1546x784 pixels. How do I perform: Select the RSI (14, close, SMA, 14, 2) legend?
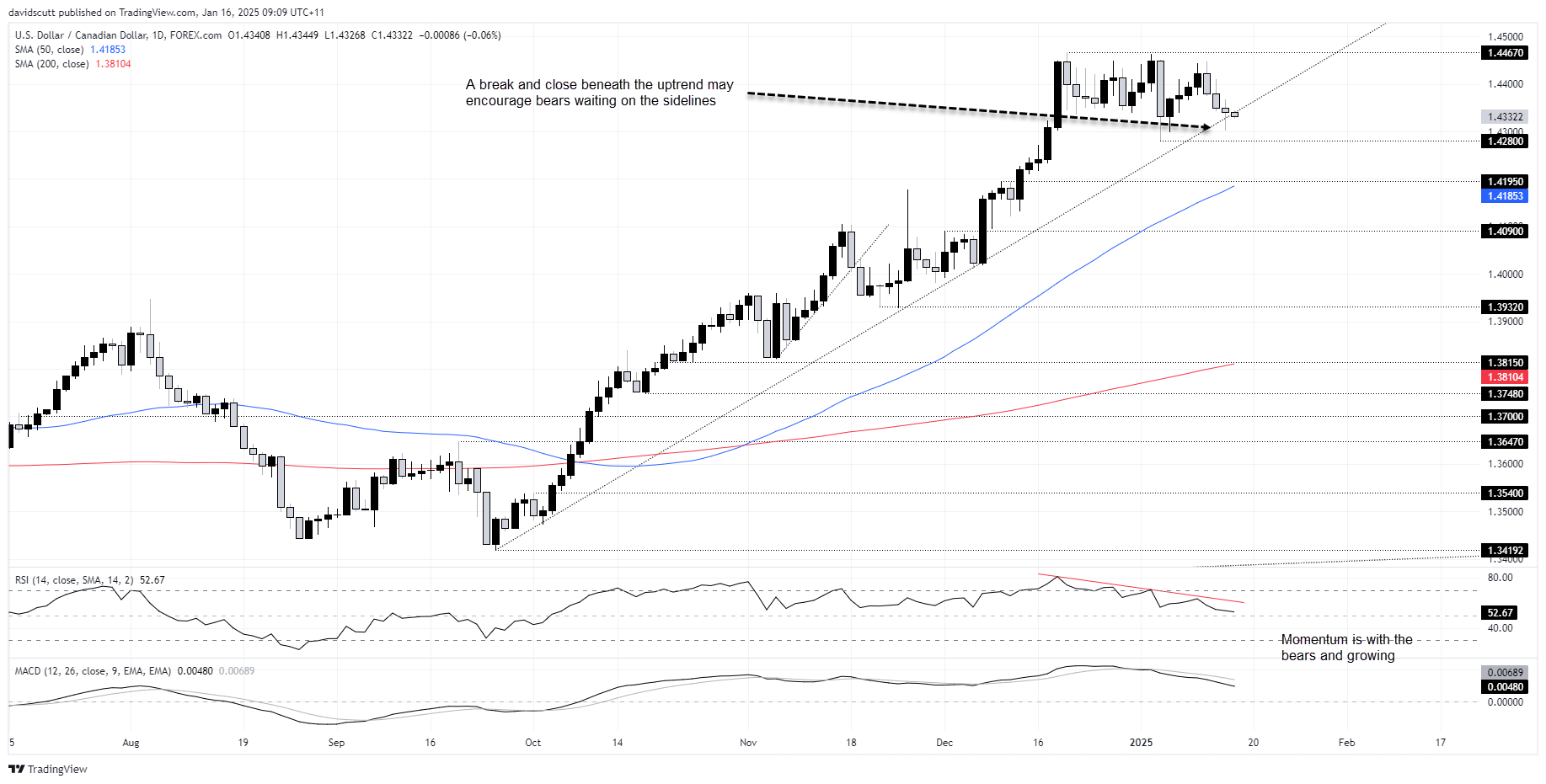[x=73, y=580]
